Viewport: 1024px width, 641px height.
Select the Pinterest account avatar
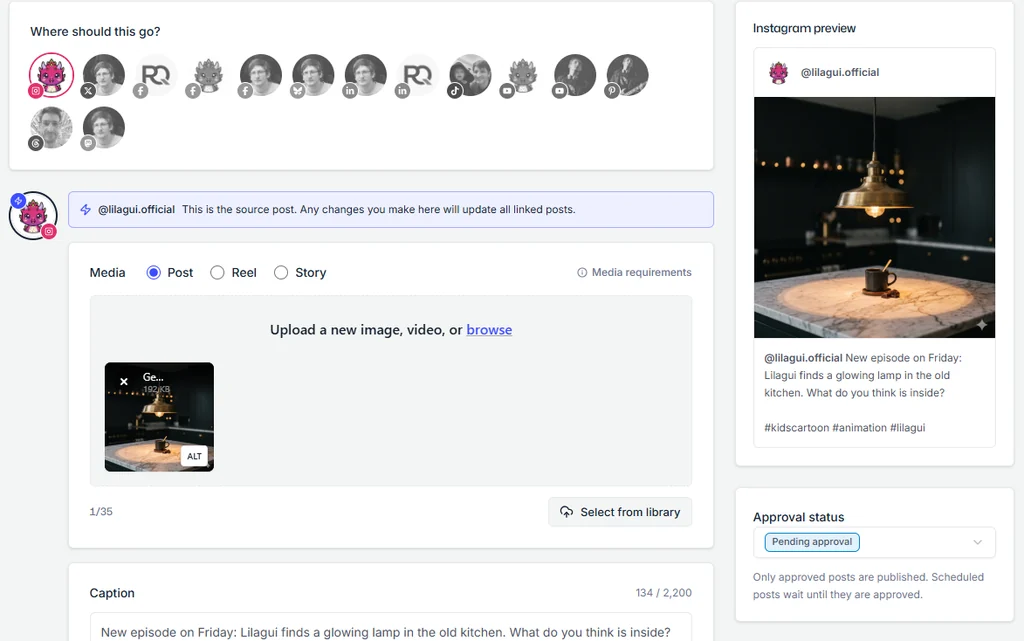pyautogui.click(x=627, y=75)
